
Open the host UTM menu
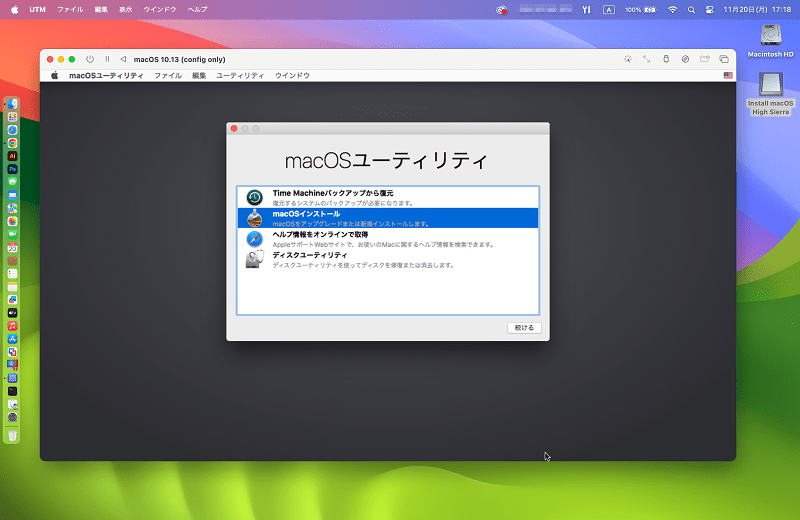pos(37,9)
